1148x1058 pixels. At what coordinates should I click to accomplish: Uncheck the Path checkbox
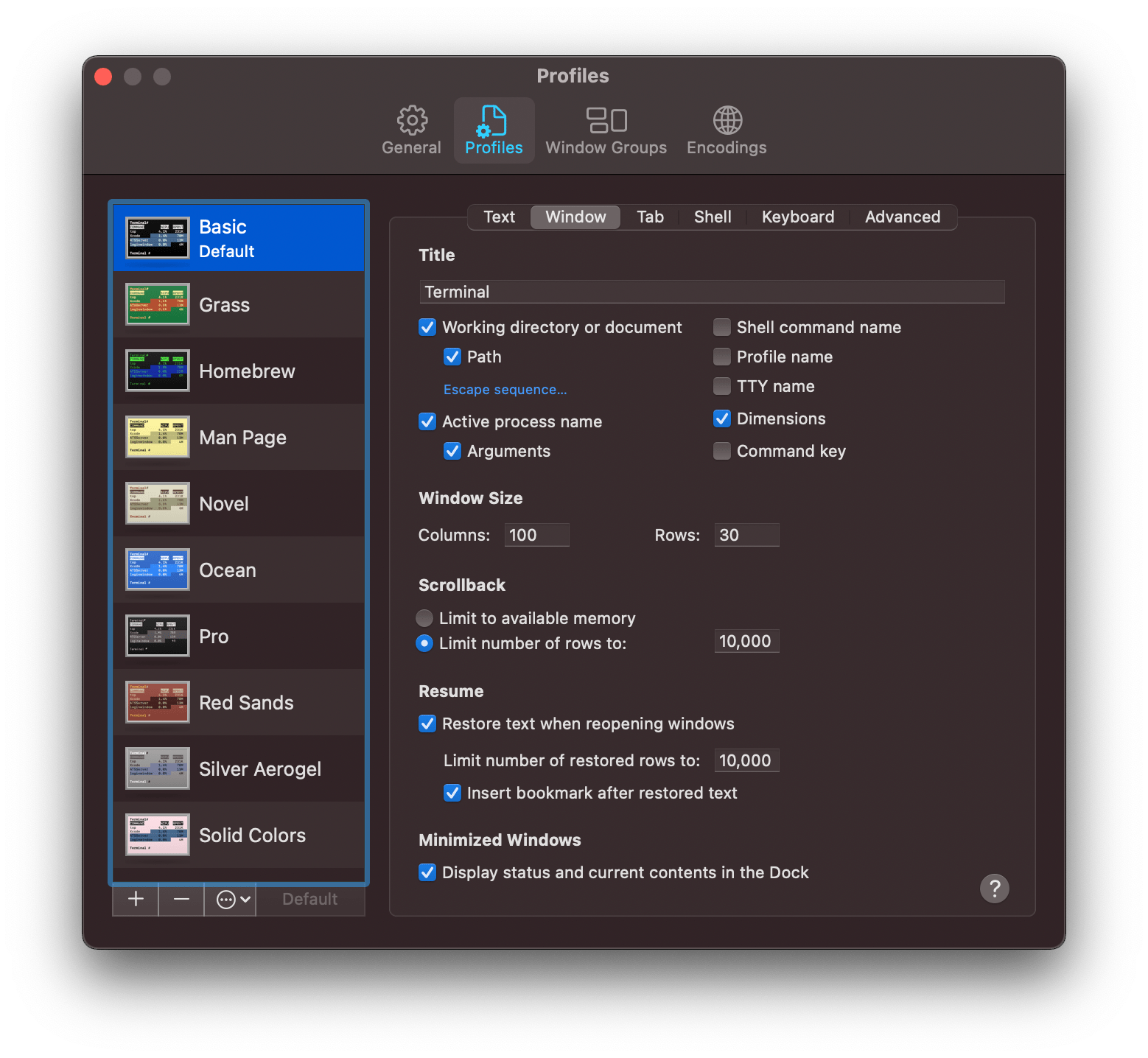(452, 356)
